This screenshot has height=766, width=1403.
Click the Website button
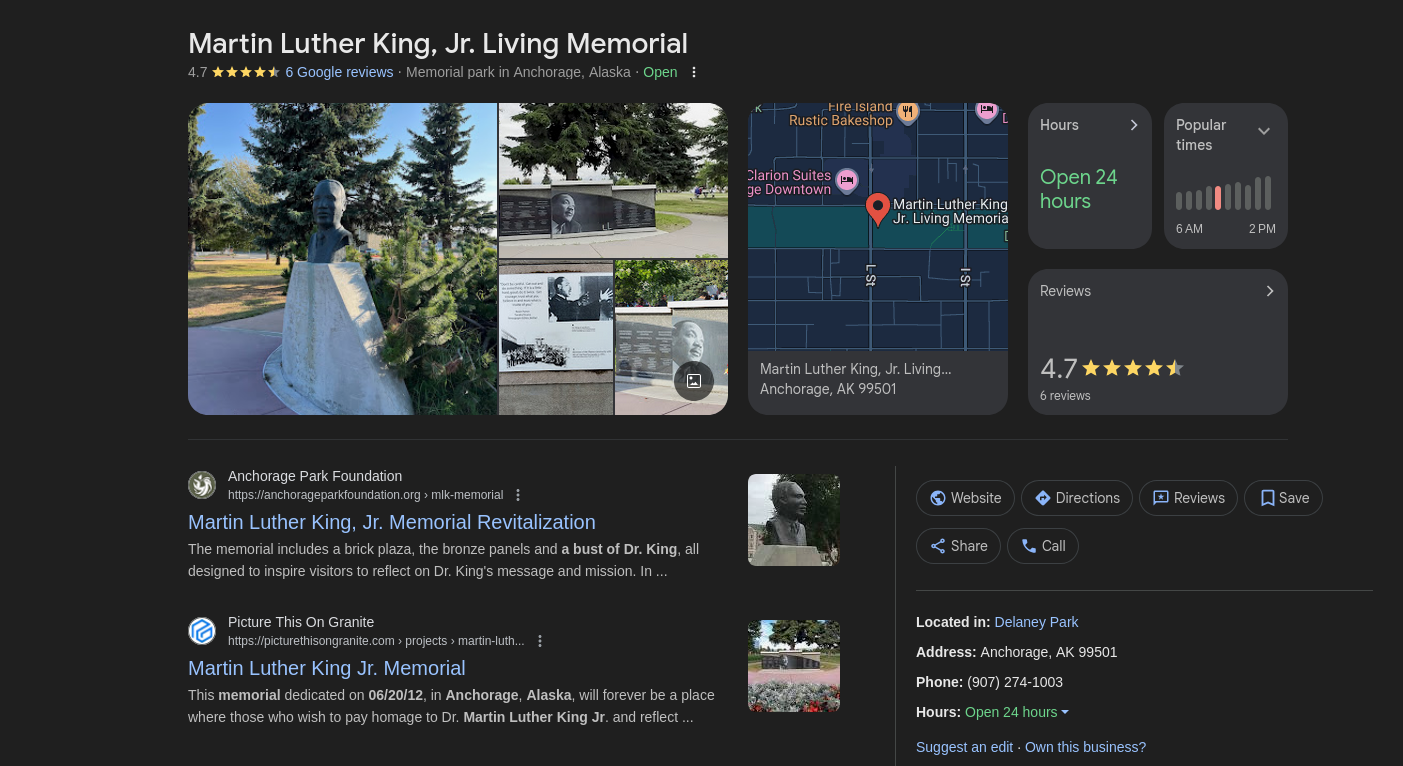pyautogui.click(x=965, y=498)
